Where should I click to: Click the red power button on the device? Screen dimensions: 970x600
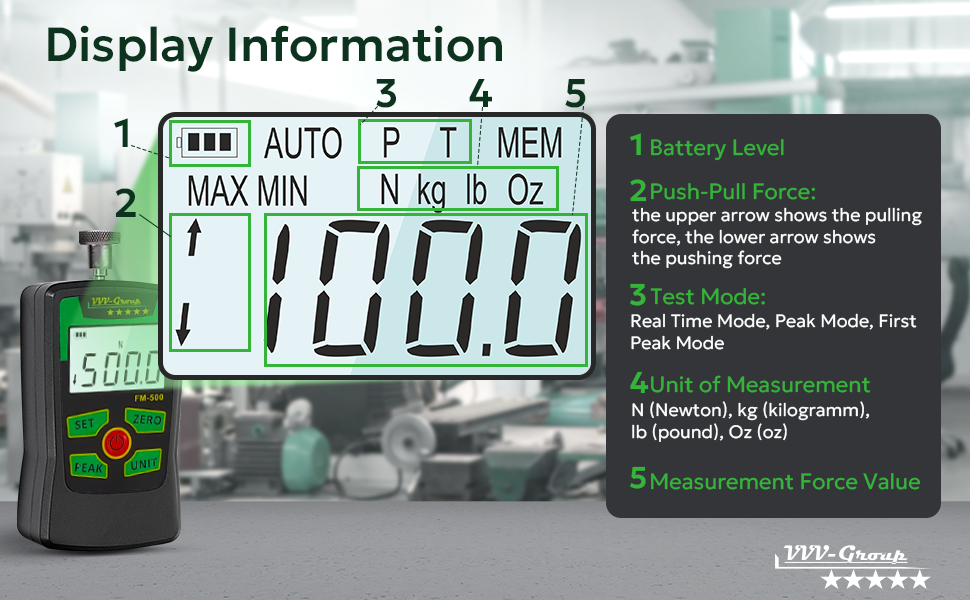click(116, 443)
